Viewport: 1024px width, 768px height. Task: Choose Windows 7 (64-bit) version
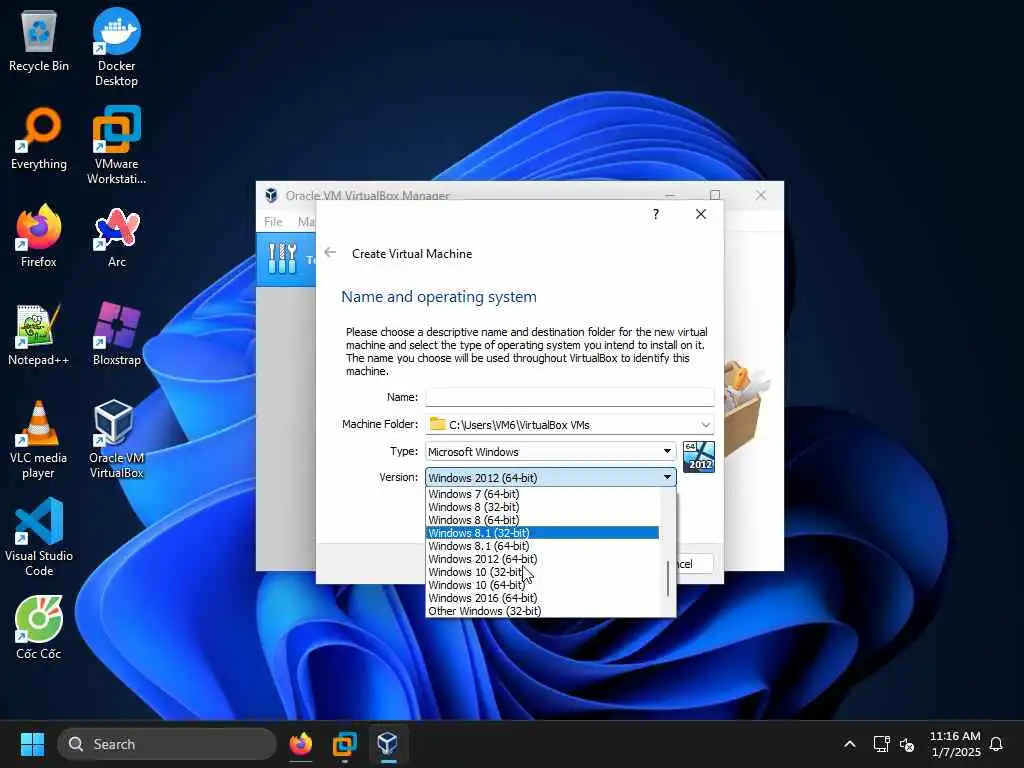(x=542, y=494)
